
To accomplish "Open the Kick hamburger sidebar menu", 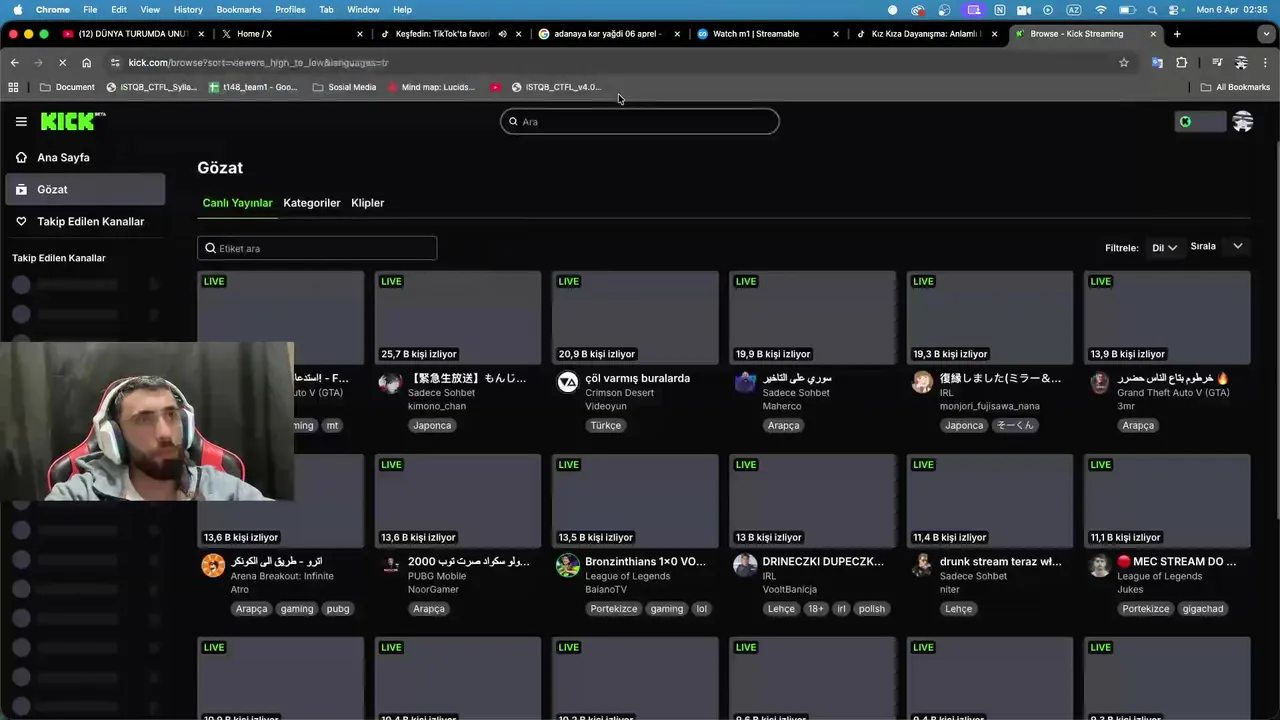I will click(21, 122).
